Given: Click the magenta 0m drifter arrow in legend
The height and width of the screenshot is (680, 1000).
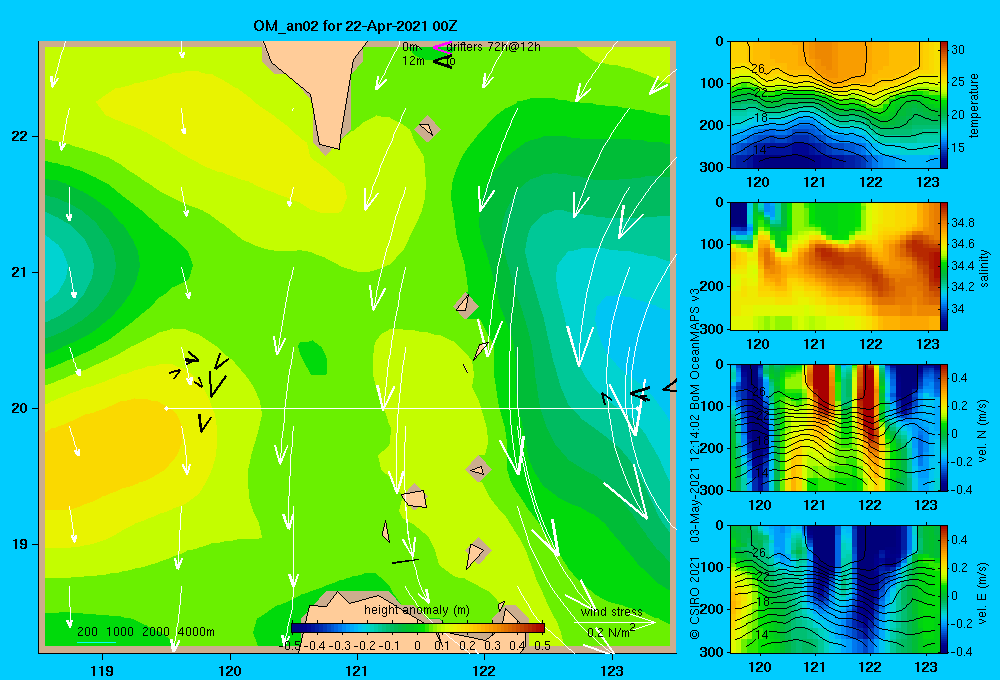Looking at the screenshot, I should [441, 47].
